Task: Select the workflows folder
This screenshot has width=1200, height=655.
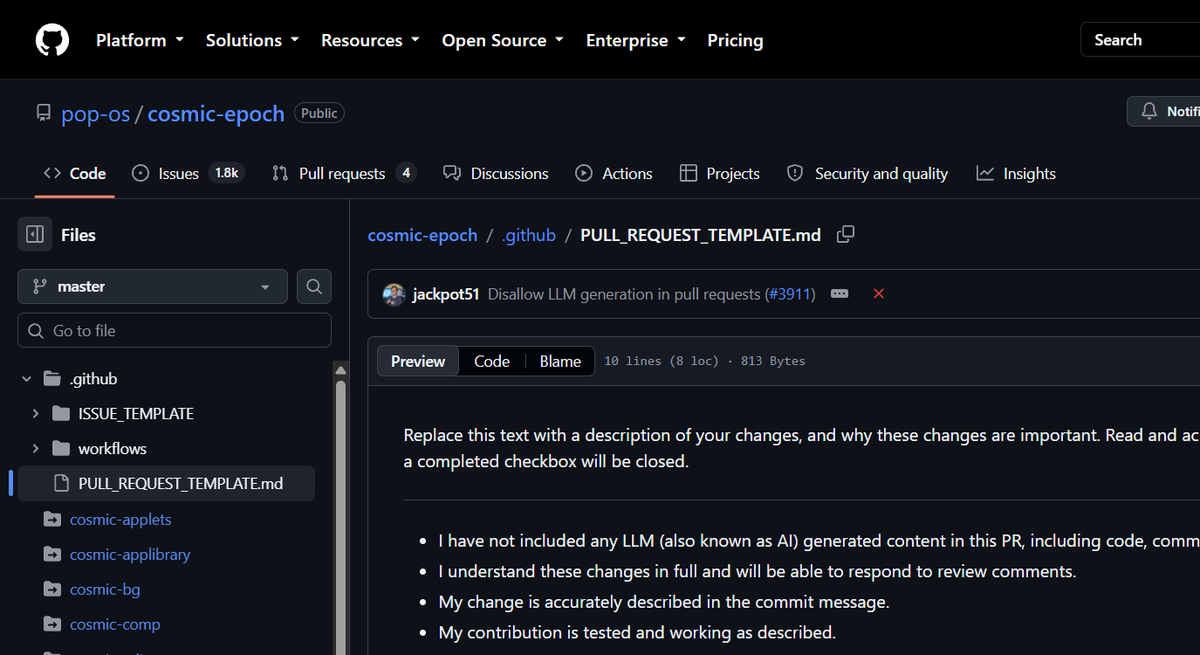Action: (x=113, y=449)
